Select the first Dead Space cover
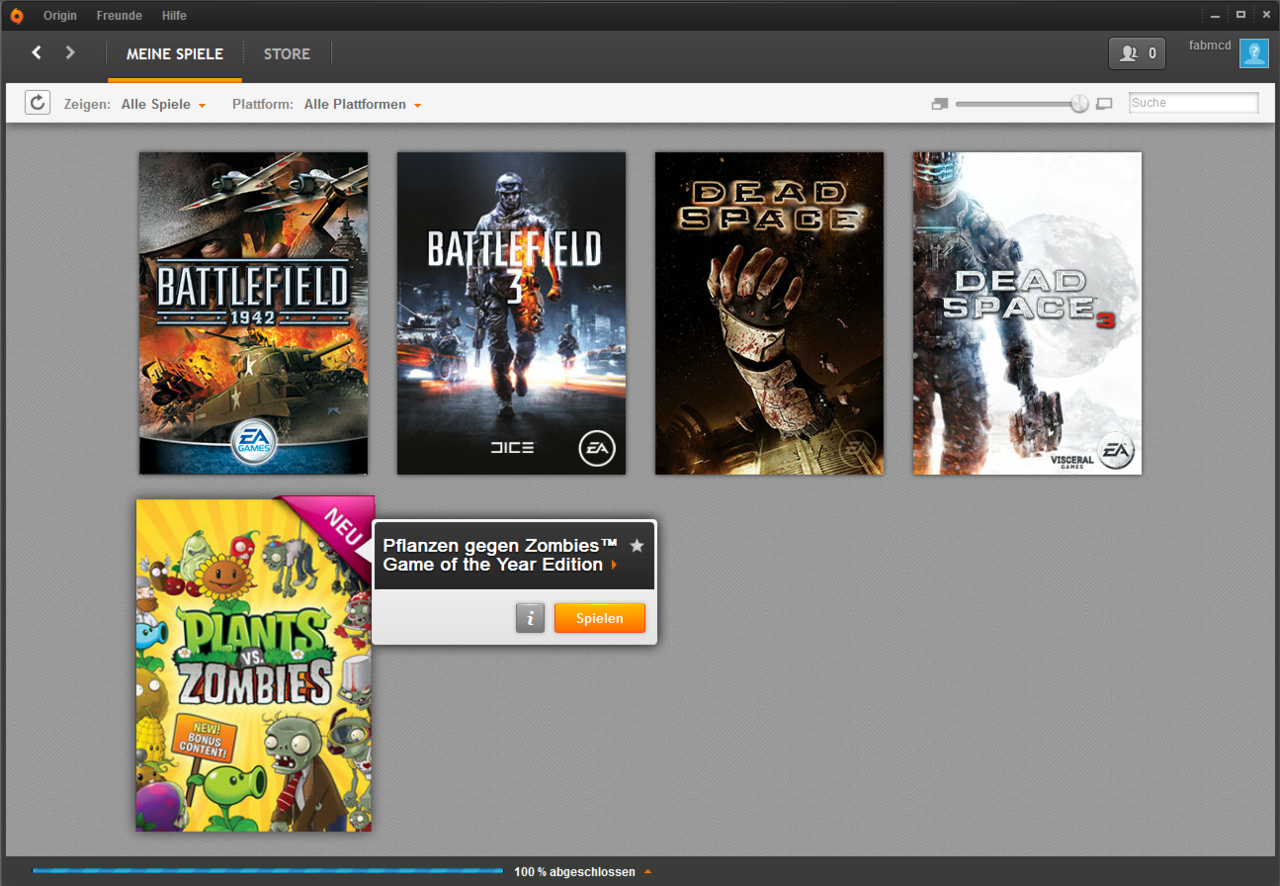The width and height of the screenshot is (1280, 886). 769,313
